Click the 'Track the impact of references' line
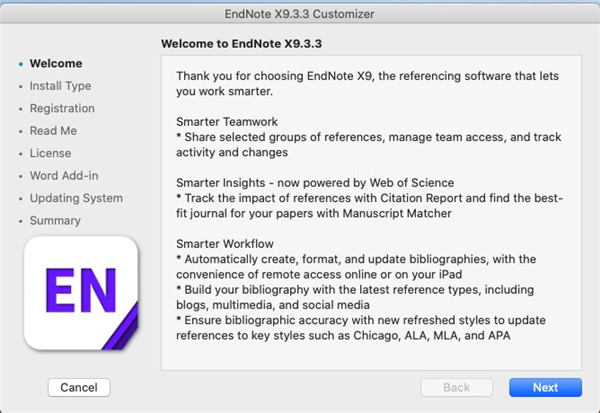The image size is (600, 413). pos(370,198)
